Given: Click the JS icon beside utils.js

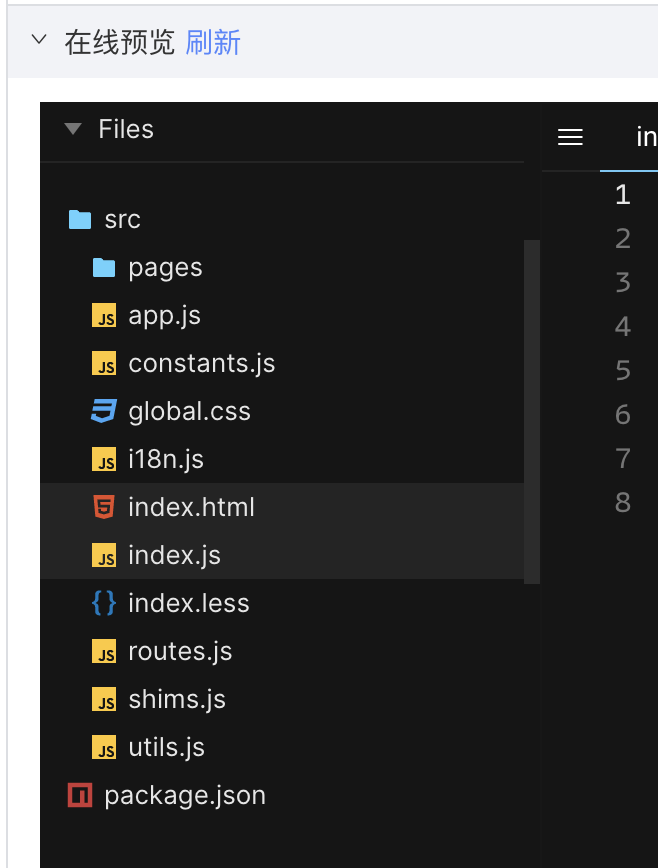Looking at the screenshot, I should (x=104, y=747).
